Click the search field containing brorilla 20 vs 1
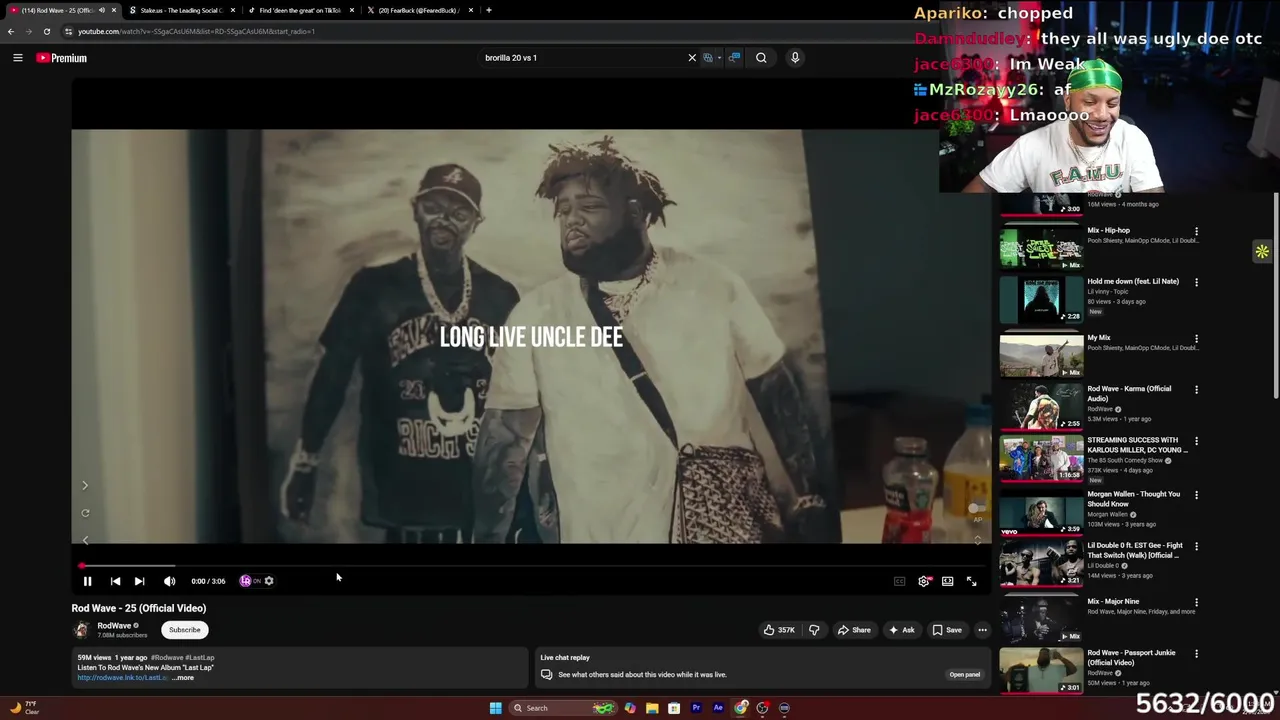The height and width of the screenshot is (720, 1280). click(x=580, y=58)
